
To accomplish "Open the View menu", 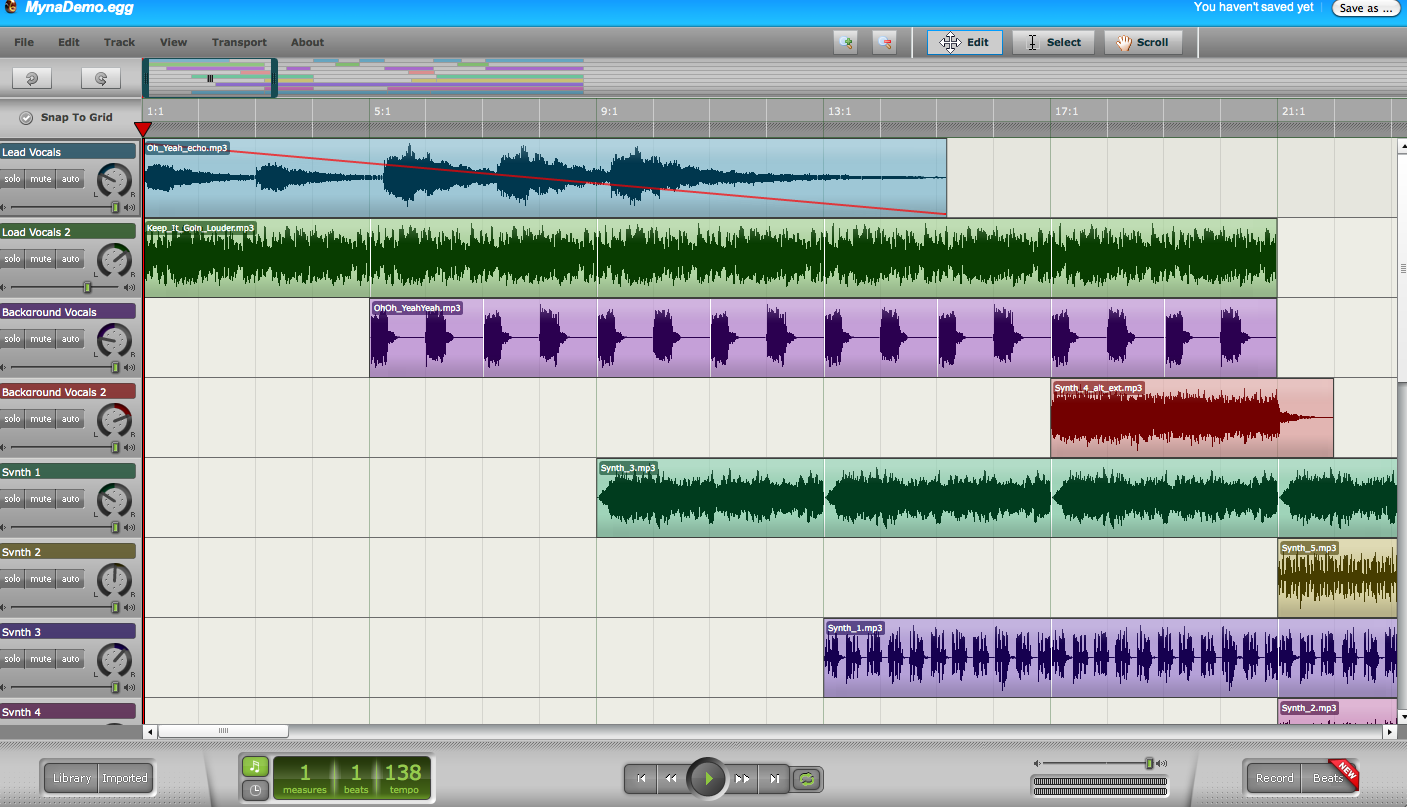I will [173, 42].
